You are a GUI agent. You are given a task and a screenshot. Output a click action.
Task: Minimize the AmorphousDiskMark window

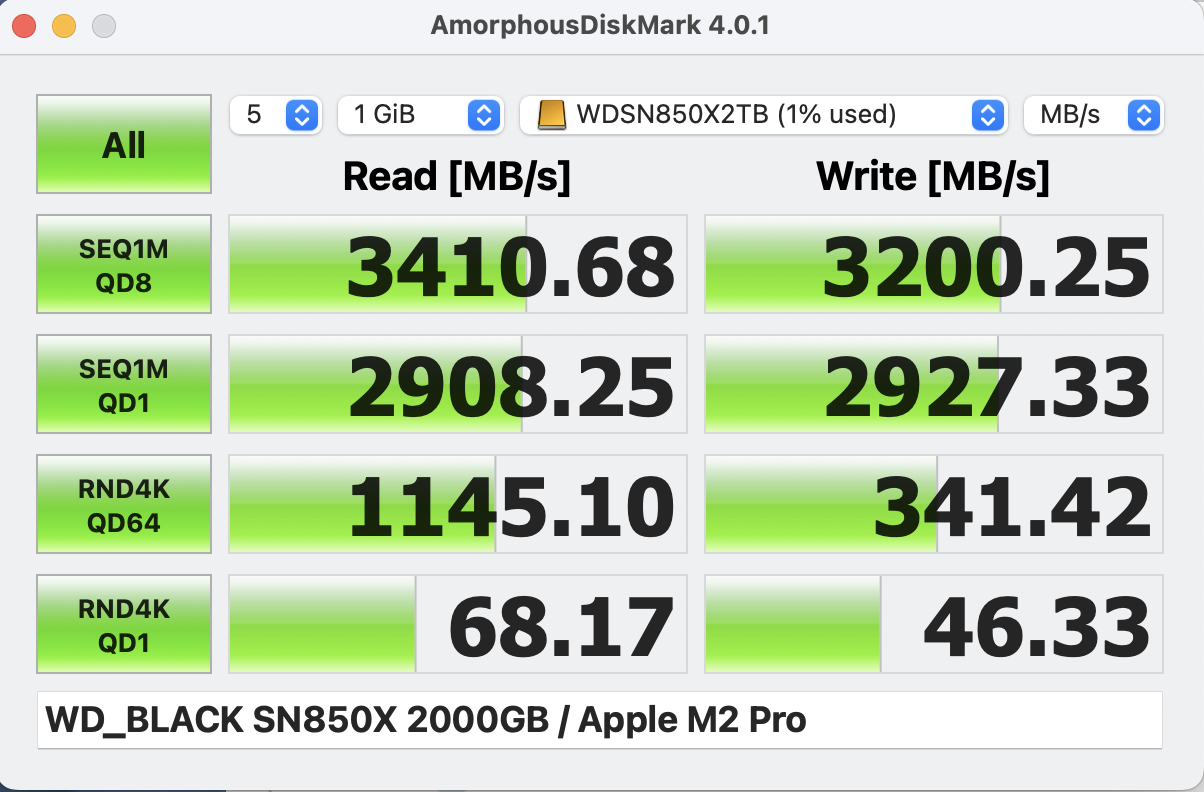pos(64,26)
